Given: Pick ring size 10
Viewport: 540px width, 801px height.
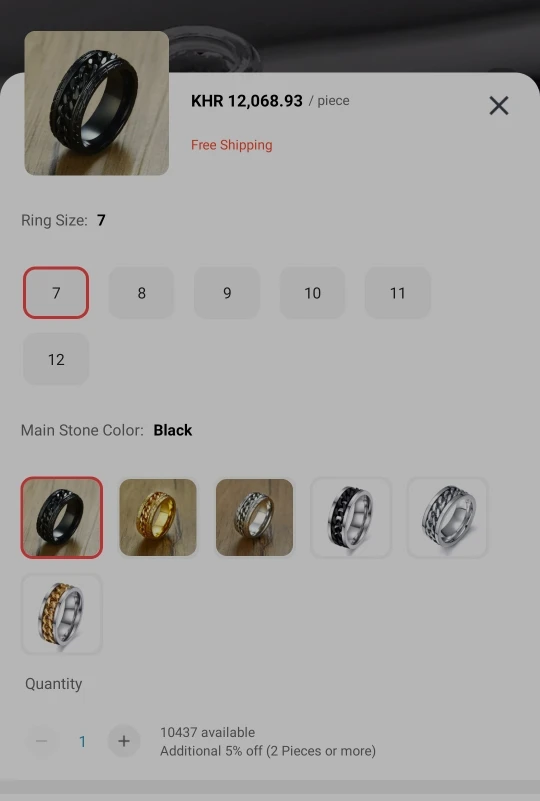Looking at the screenshot, I should tap(312, 293).
